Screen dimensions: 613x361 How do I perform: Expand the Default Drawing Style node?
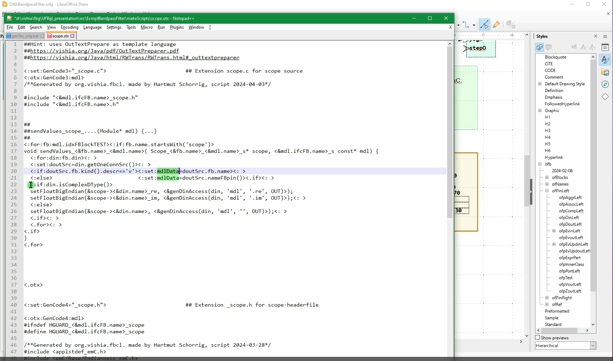click(540, 84)
